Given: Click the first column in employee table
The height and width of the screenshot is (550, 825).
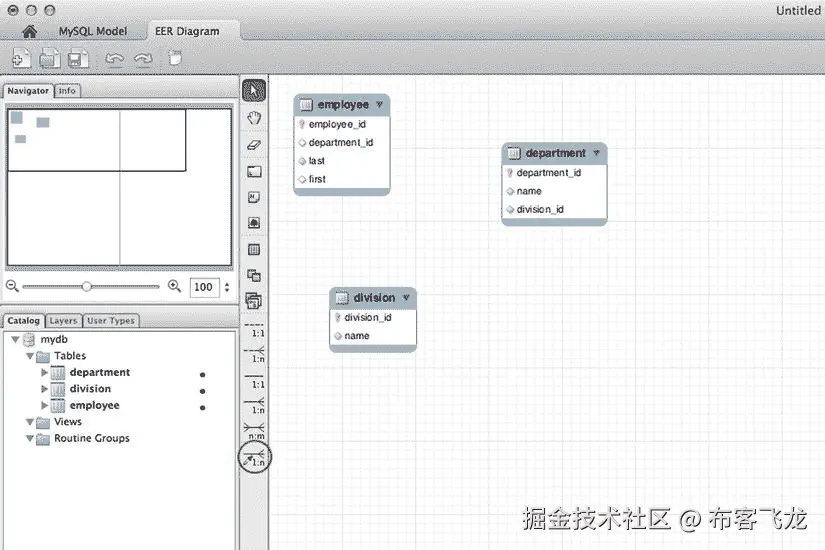Looking at the screenshot, I should [x=342, y=179].
